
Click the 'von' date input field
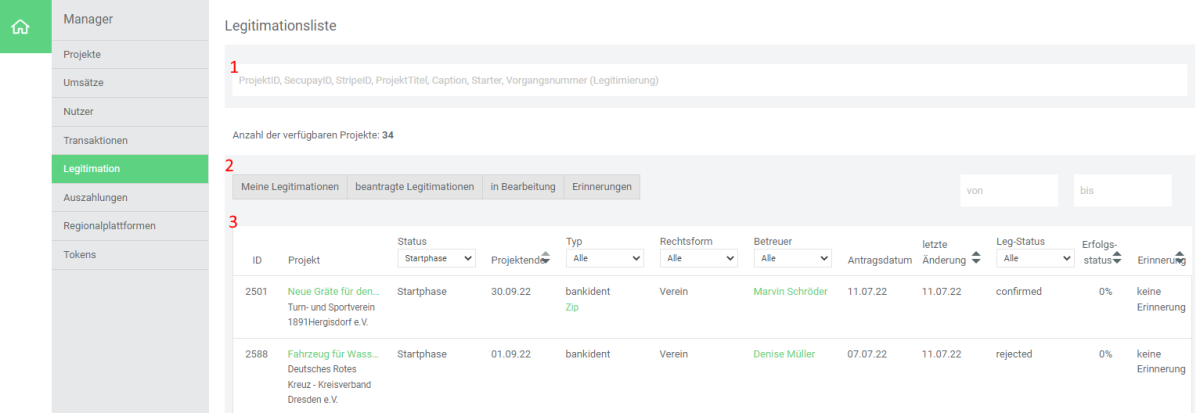point(1008,190)
